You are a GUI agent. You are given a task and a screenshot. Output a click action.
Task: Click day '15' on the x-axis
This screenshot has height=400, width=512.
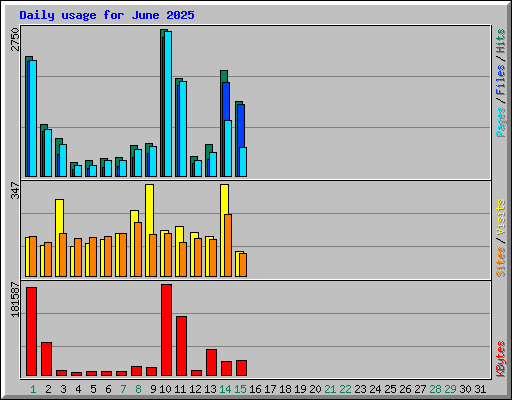(x=240, y=389)
